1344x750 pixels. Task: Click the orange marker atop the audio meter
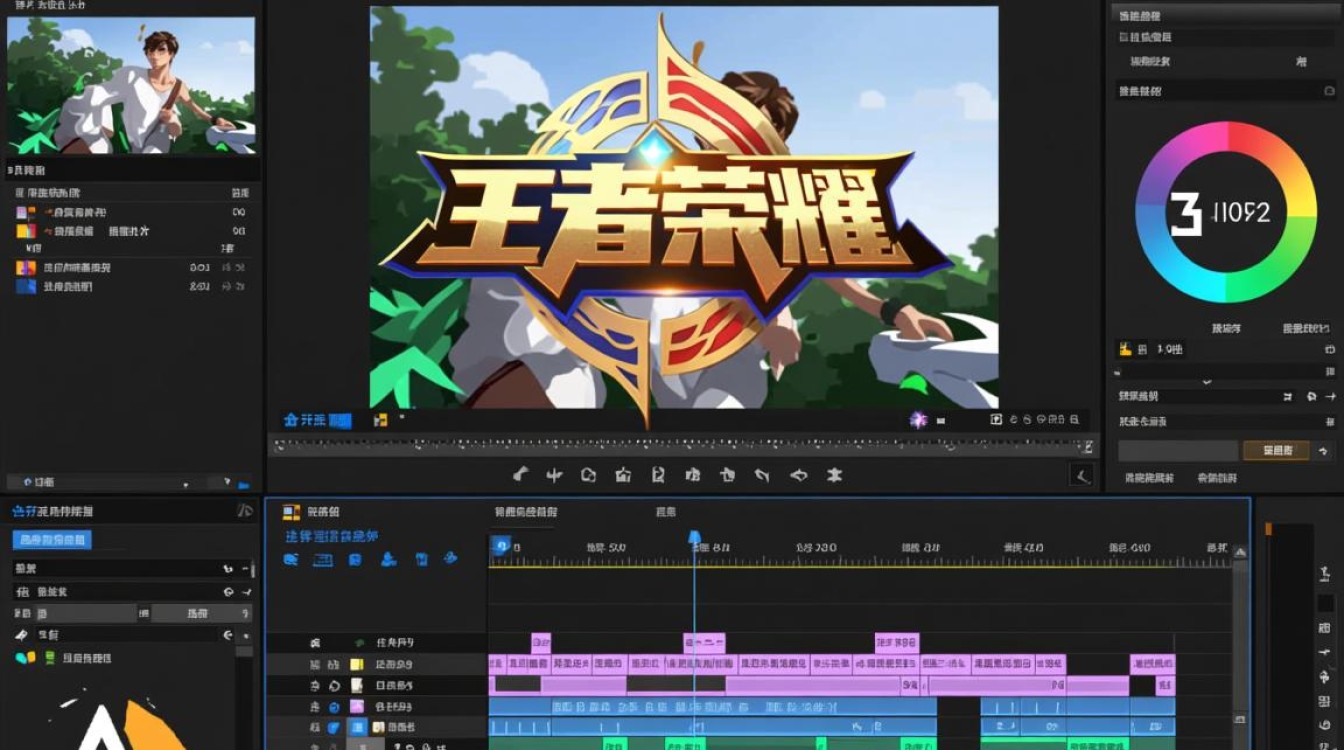[1269, 528]
